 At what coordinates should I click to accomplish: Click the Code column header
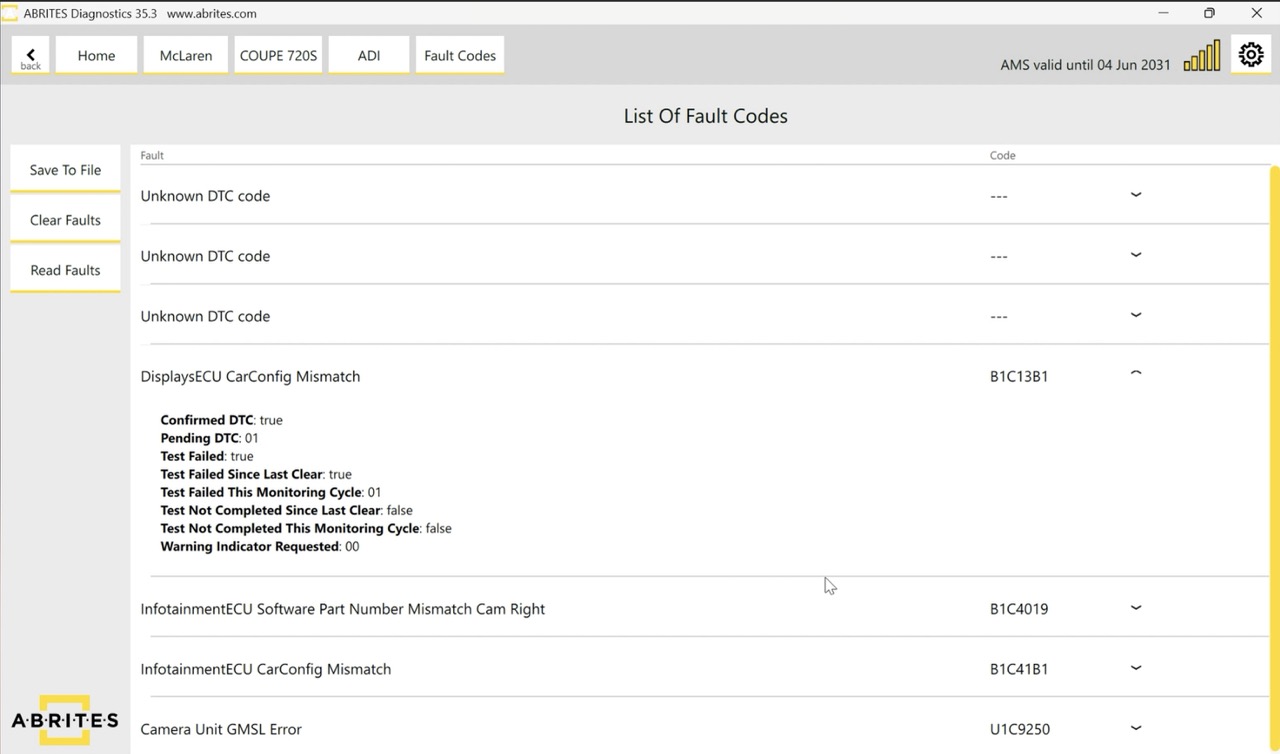pos(1002,155)
